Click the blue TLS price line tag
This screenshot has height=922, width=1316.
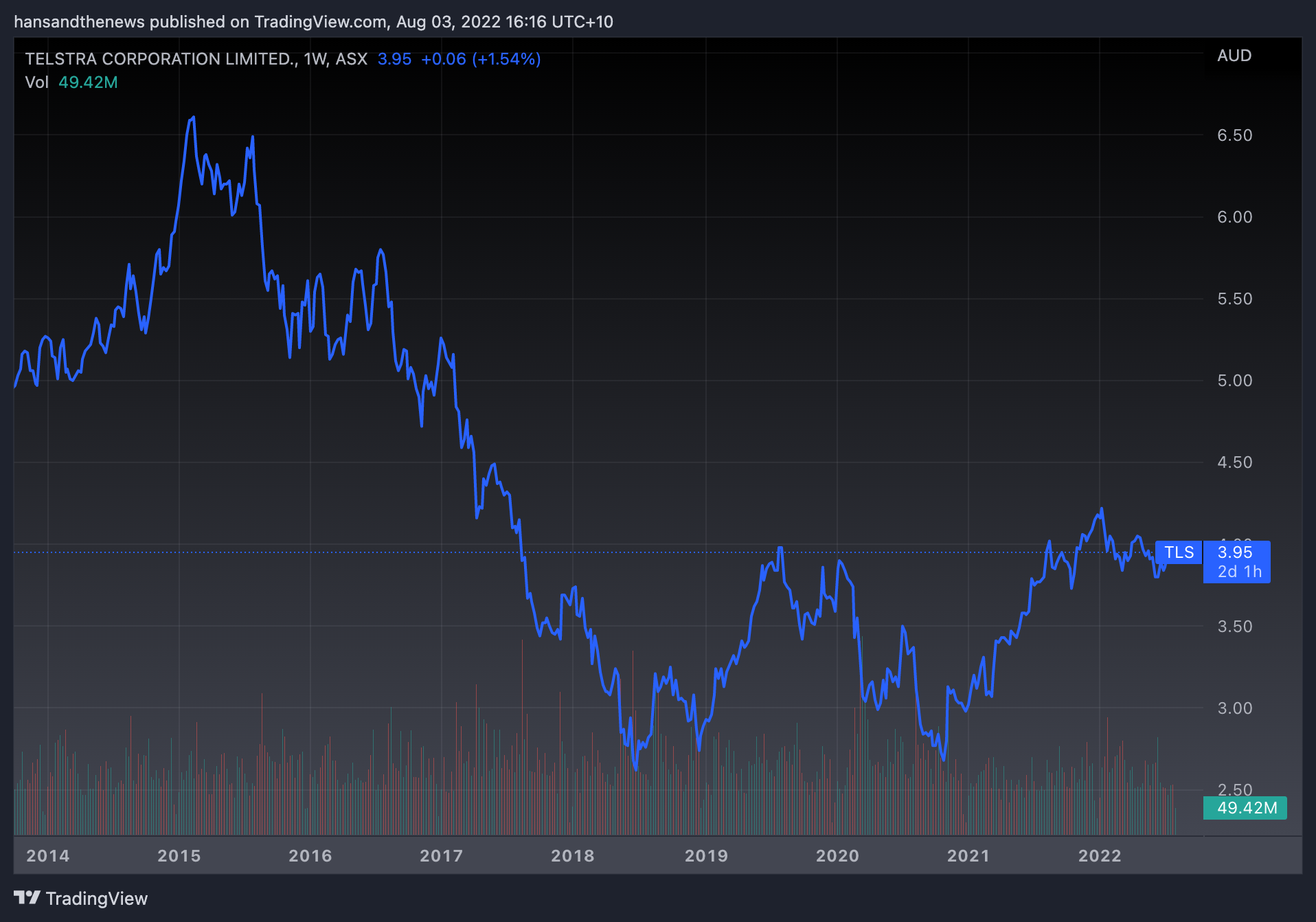coord(1179,552)
